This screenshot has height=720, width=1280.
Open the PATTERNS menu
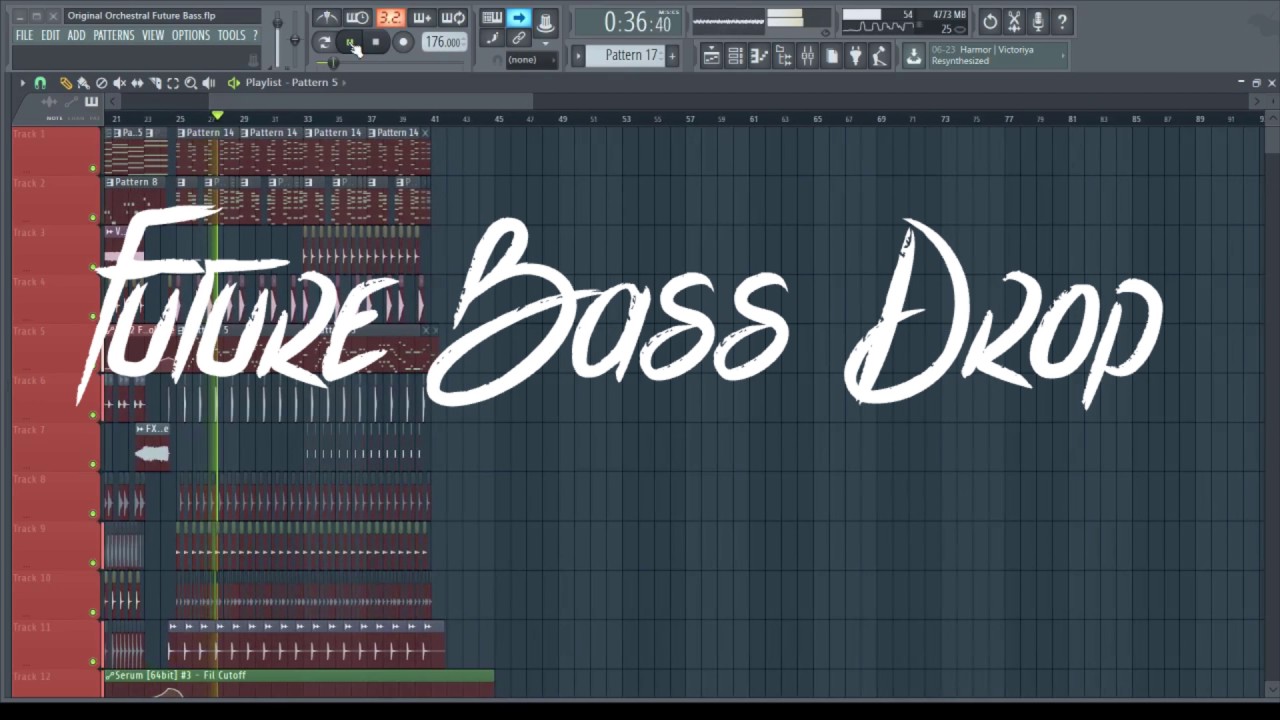pyautogui.click(x=114, y=35)
